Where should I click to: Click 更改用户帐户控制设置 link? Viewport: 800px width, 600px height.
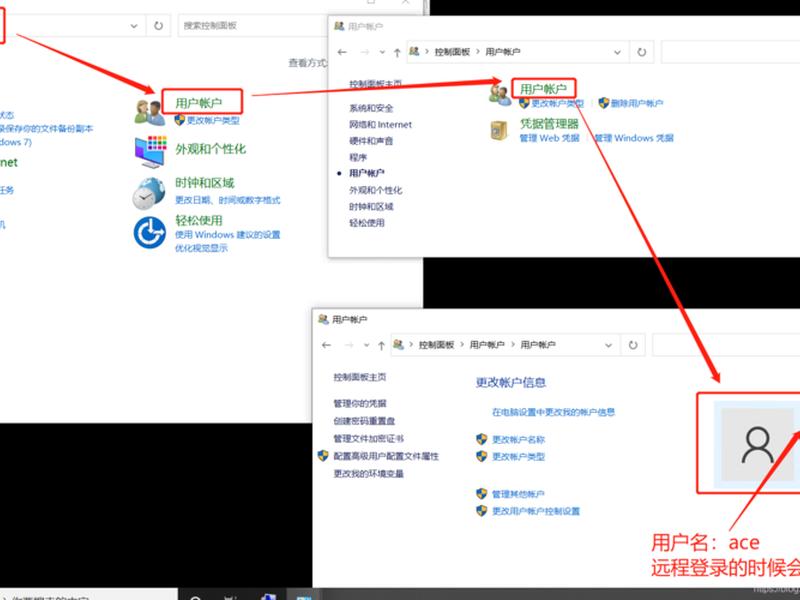[536, 511]
